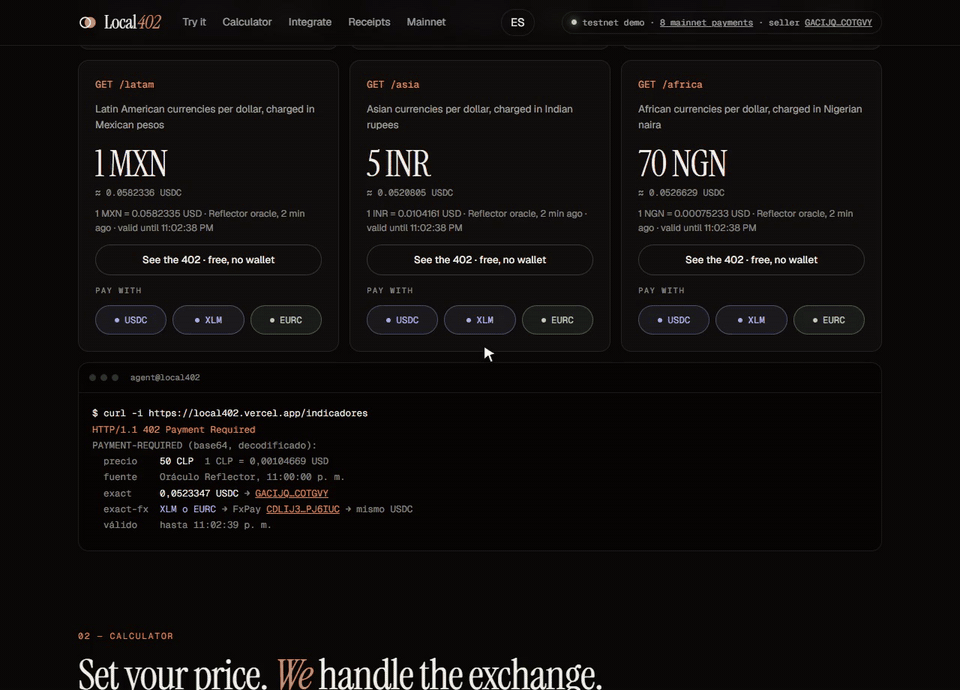
Task: Open the Mainnet nav item
Action: pos(426,22)
